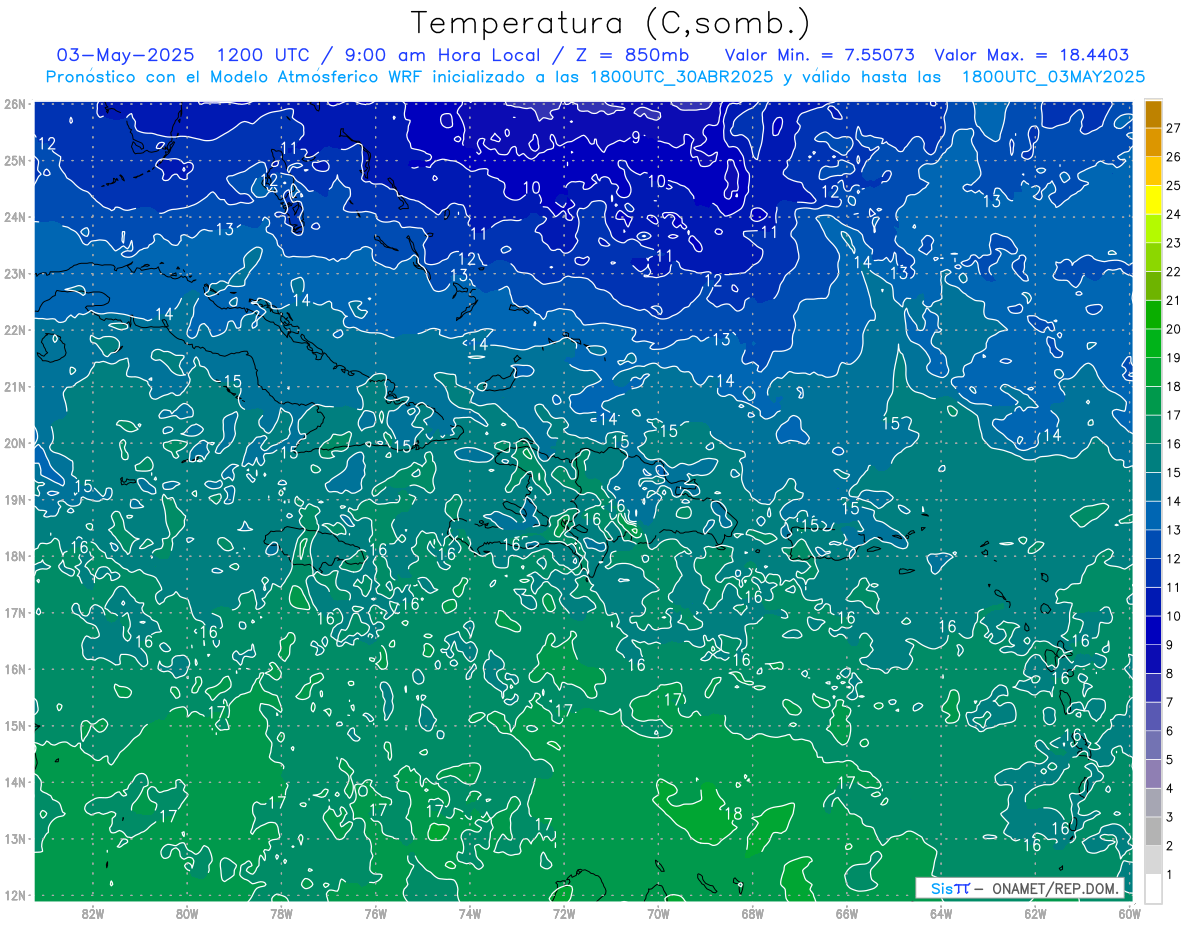Click the "18" contour label inside the map
The height and width of the screenshot is (927, 1200).
point(733,814)
